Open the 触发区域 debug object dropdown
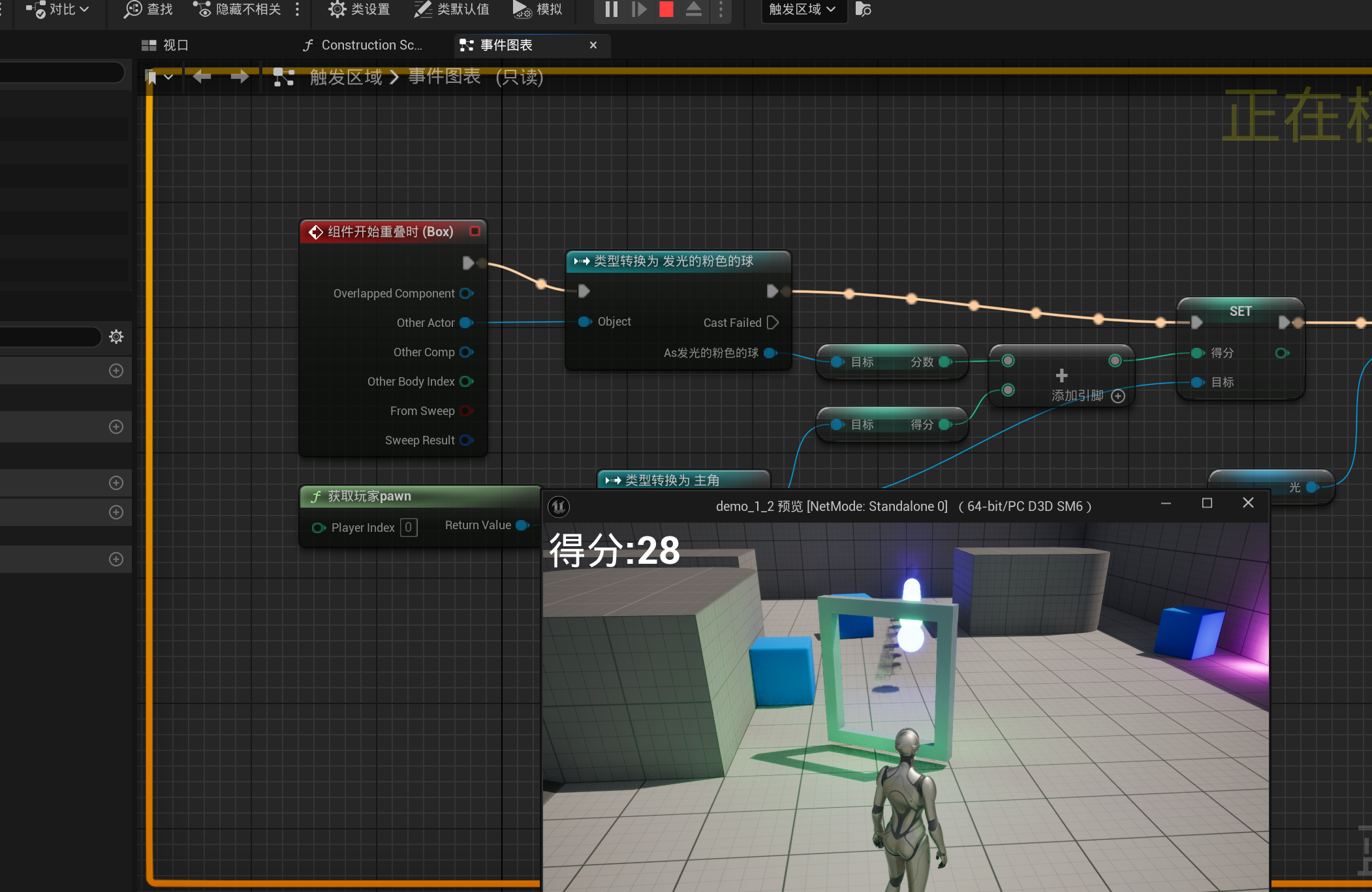Viewport: 1372px width, 892px height. 803,9
